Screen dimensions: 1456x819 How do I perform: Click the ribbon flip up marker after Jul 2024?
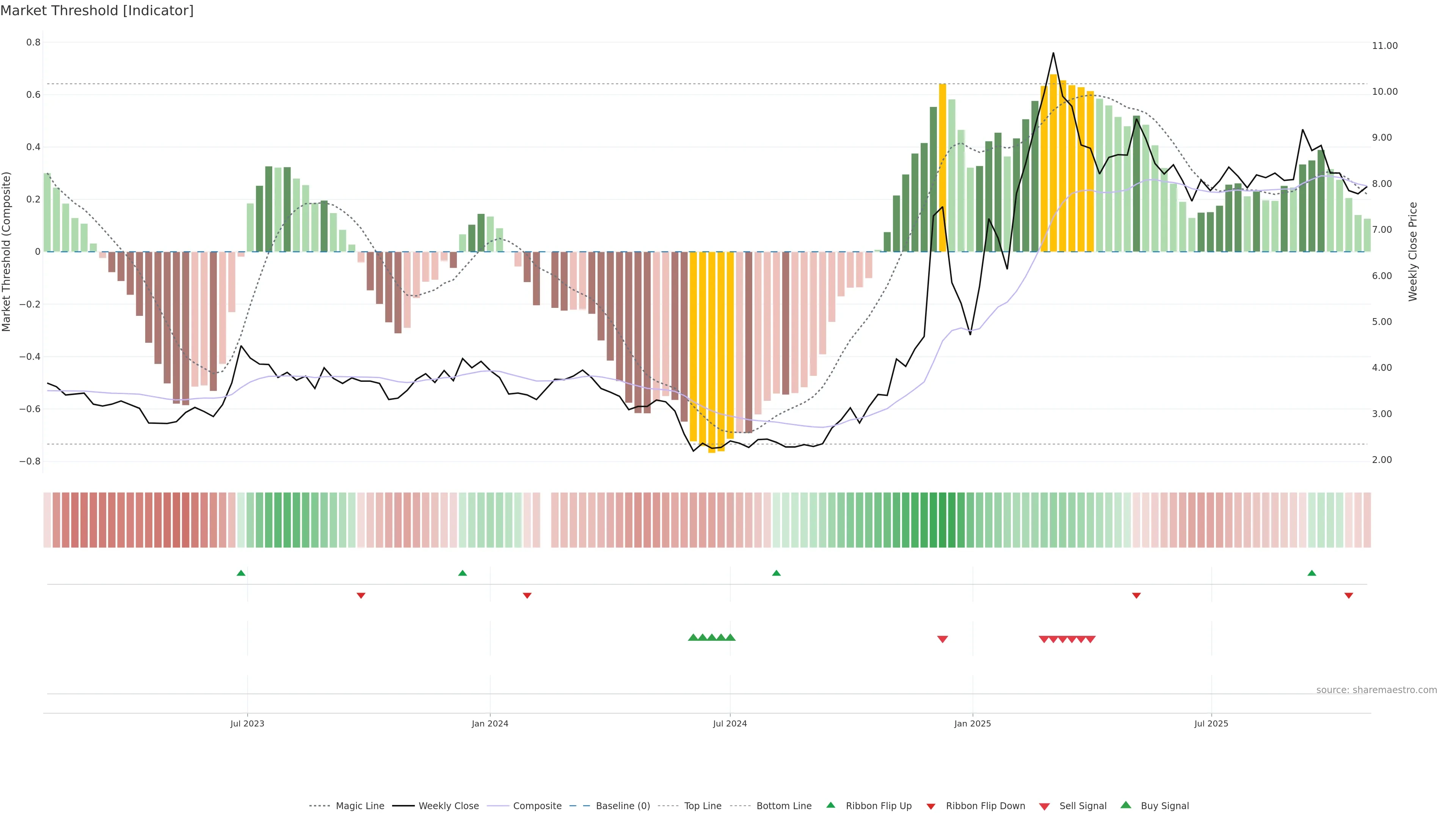click(776, 573)
